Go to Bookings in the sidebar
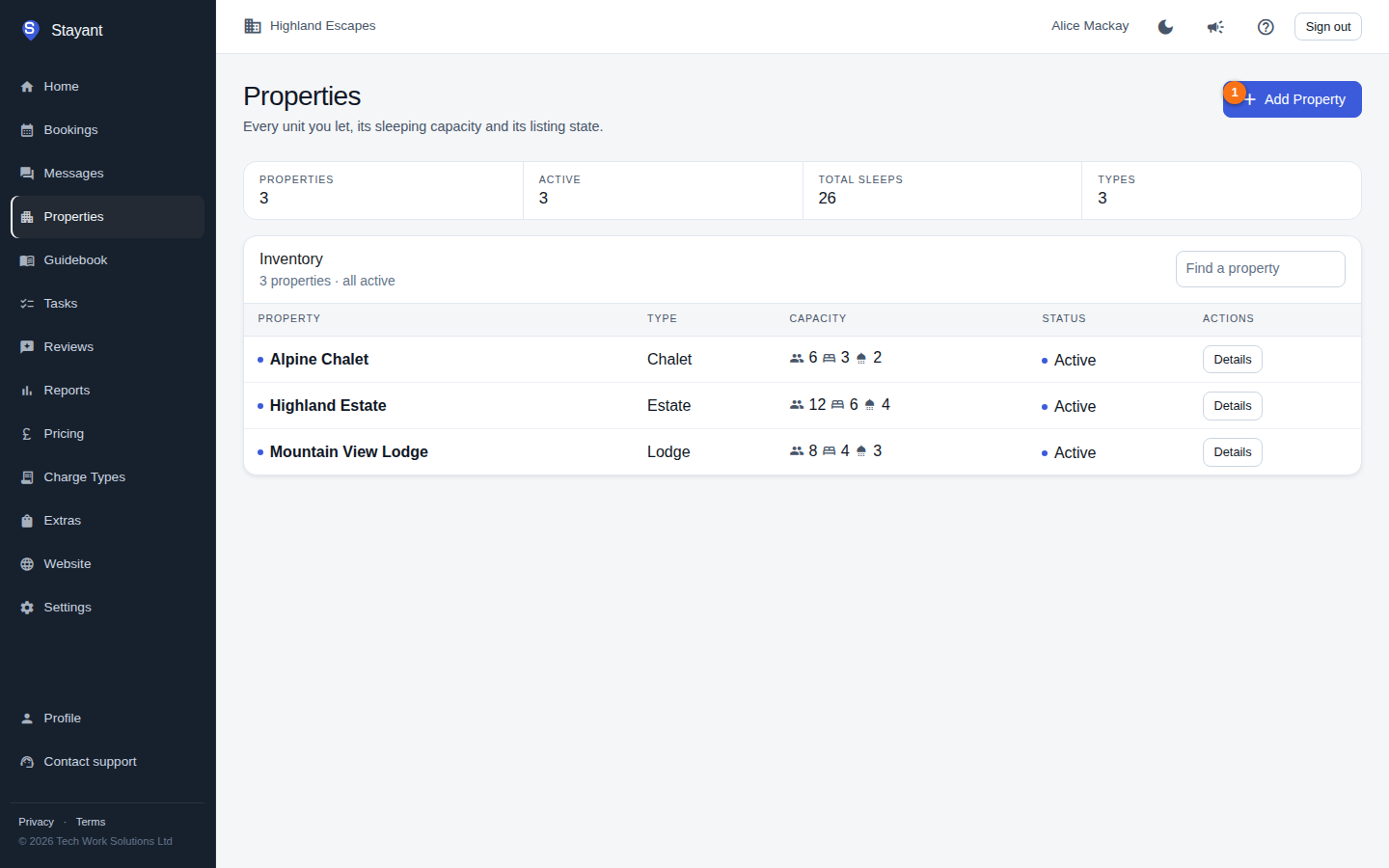This screenshot has height=868, width=1389. (x=107, y=130)
